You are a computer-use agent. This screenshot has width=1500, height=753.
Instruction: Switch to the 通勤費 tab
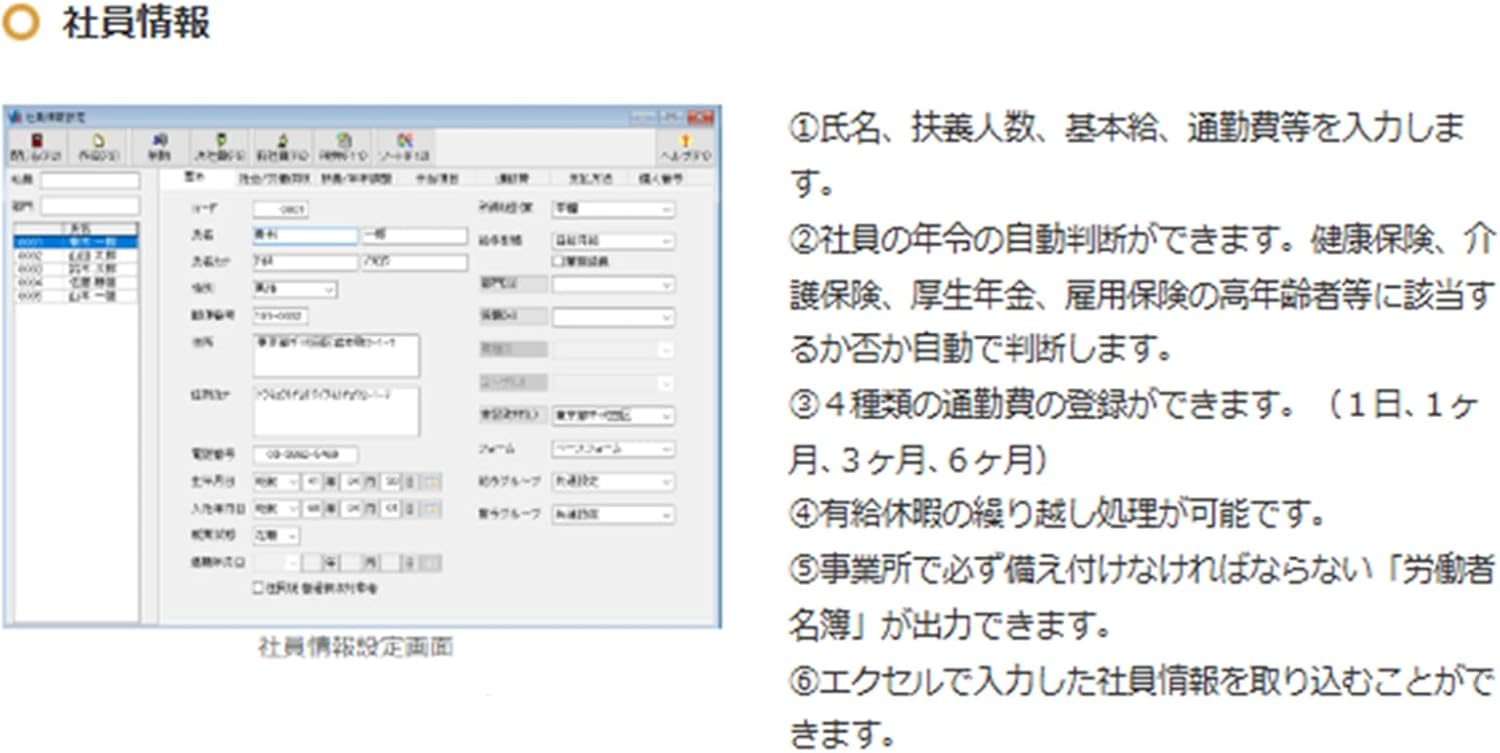513,179
